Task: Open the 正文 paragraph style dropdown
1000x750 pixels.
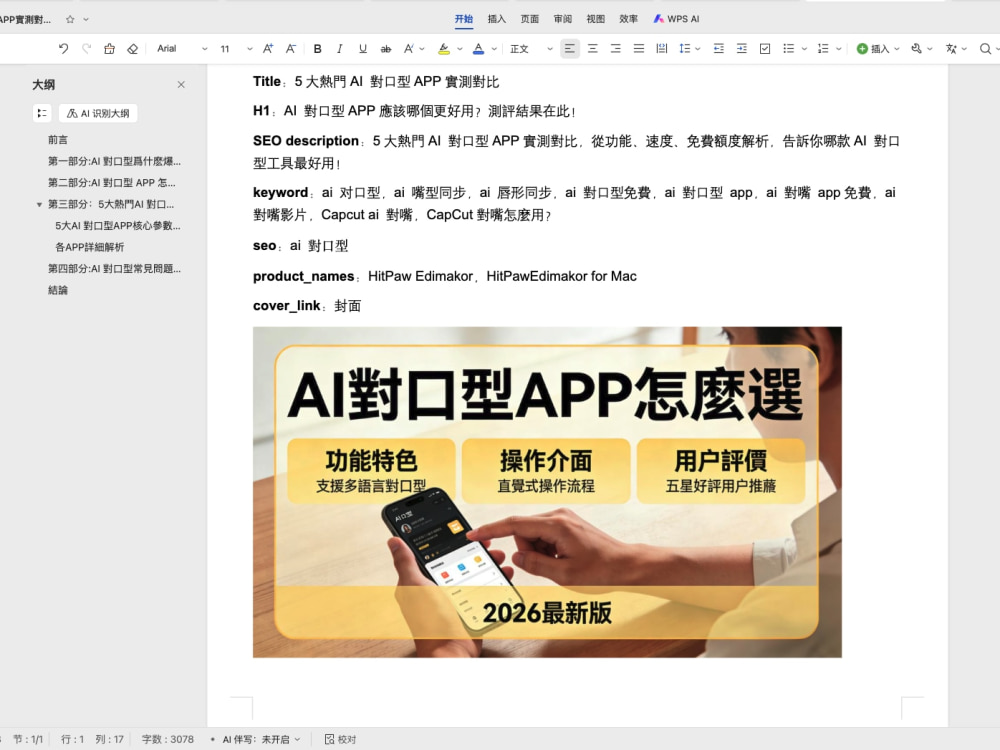Action: [x=531, y=48]
